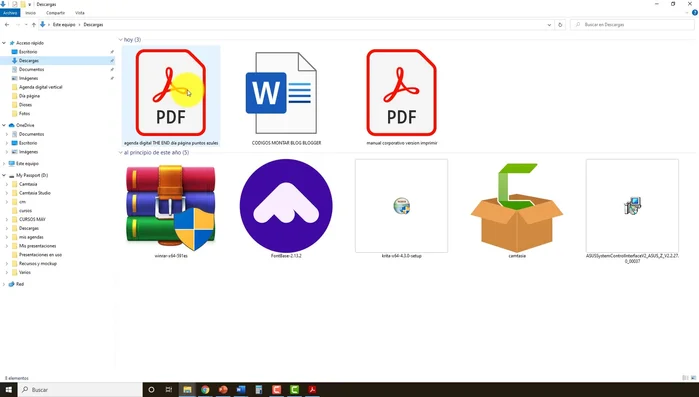Collapse the OneDrive tree section

click(x=4, y=125)
